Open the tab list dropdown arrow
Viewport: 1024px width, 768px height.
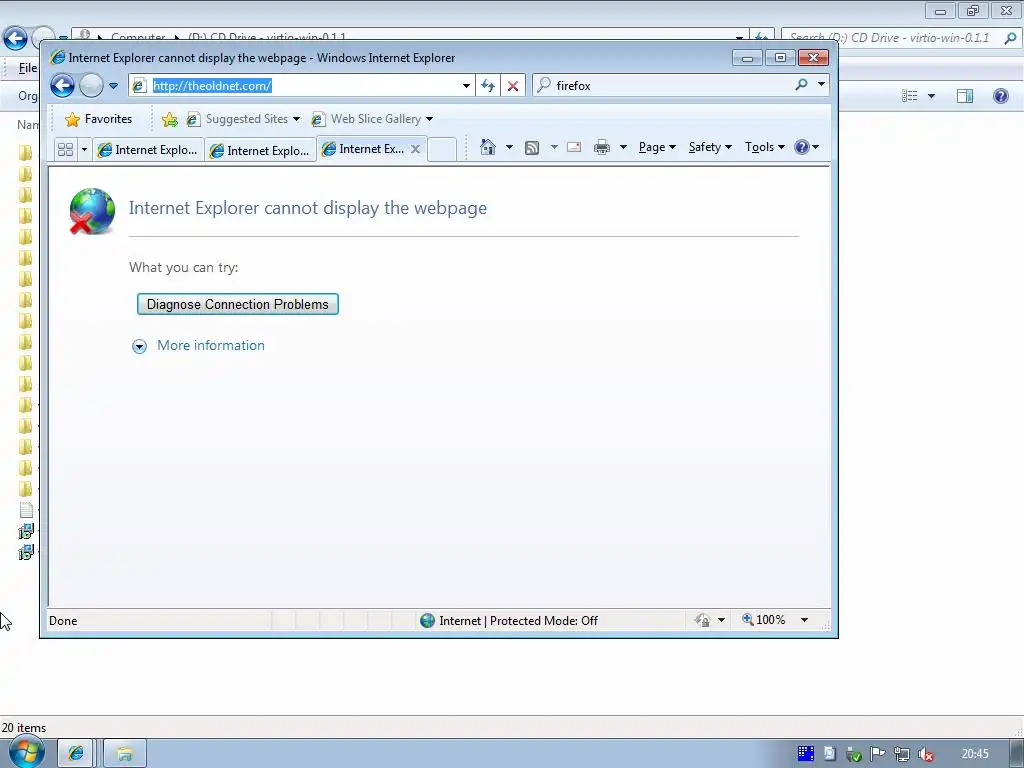click(84, 150)
